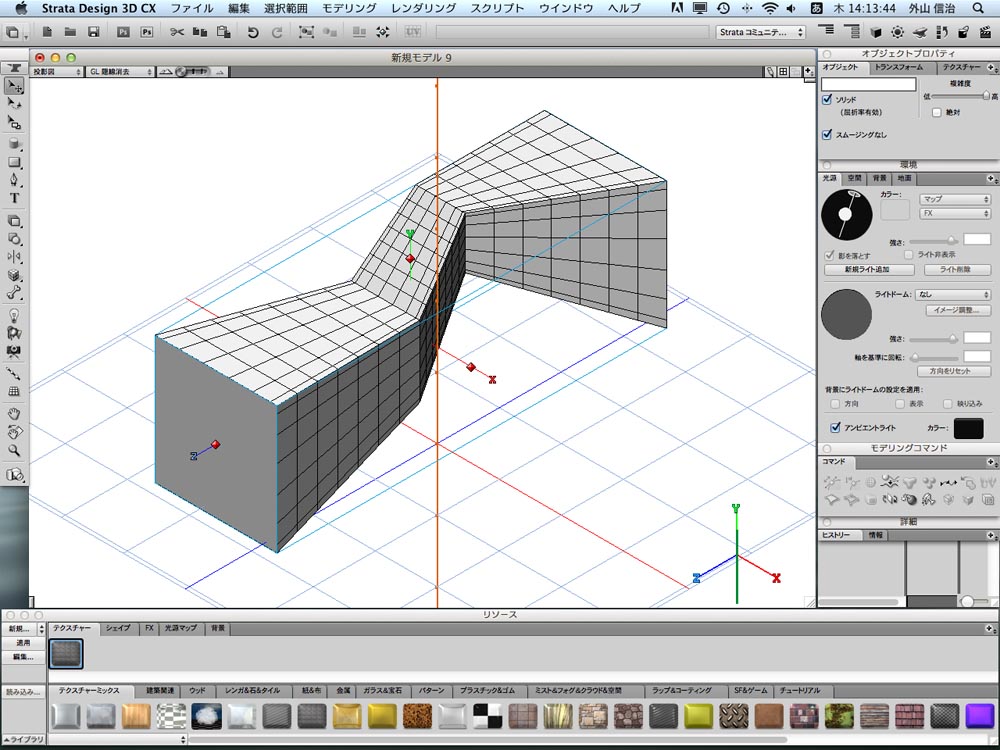Open the FX dropdown in light panel
The image size is (1000, 750).
pos(955,214)
